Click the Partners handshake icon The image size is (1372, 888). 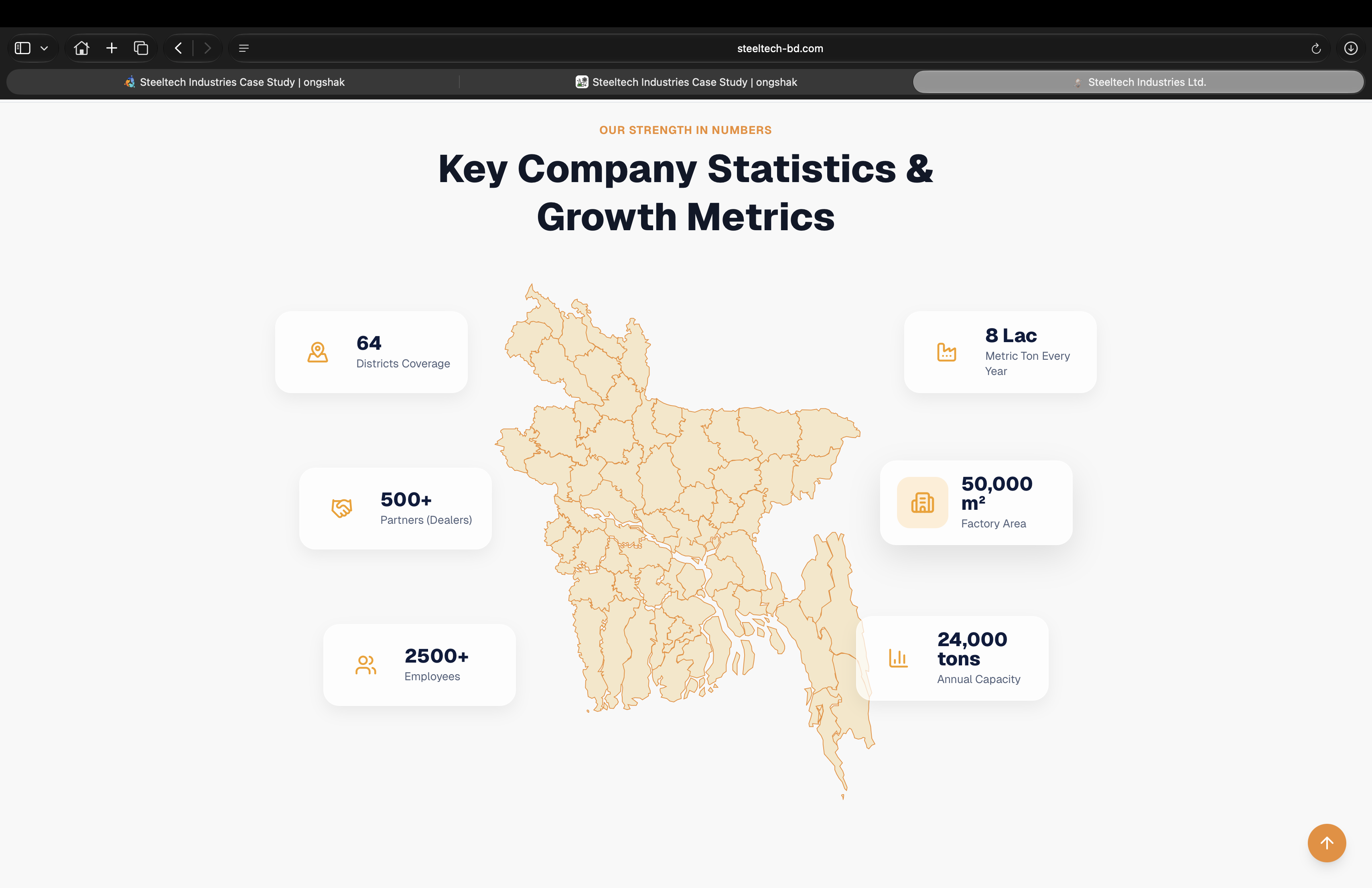tap(342, 508)
